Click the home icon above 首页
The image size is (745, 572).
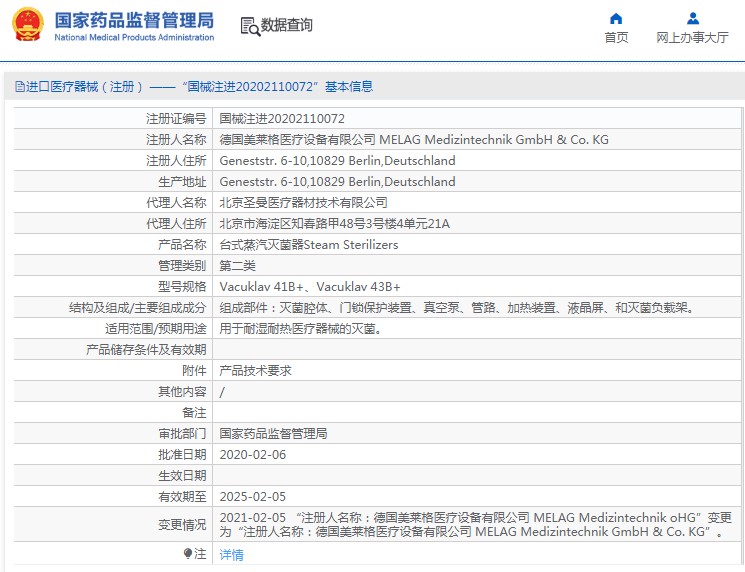coord(616,19)
